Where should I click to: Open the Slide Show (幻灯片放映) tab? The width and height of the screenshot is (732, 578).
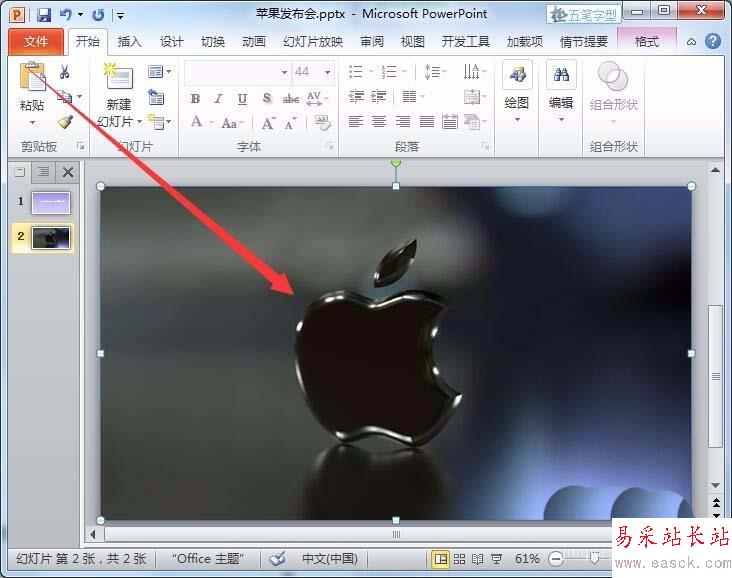tap(313, 42)
